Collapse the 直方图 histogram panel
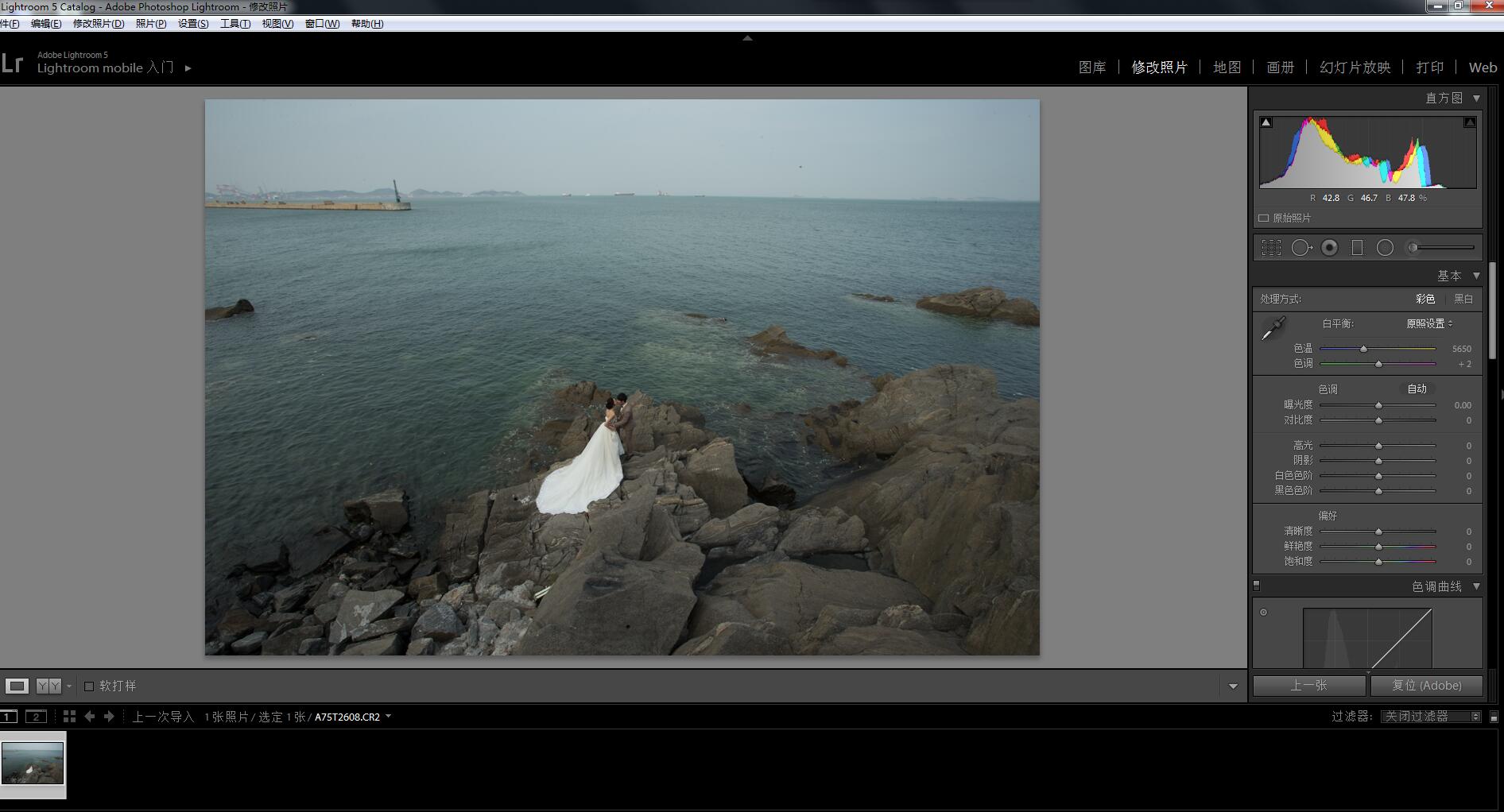Screen dimensions: 1504x812 coord(1476,98)
